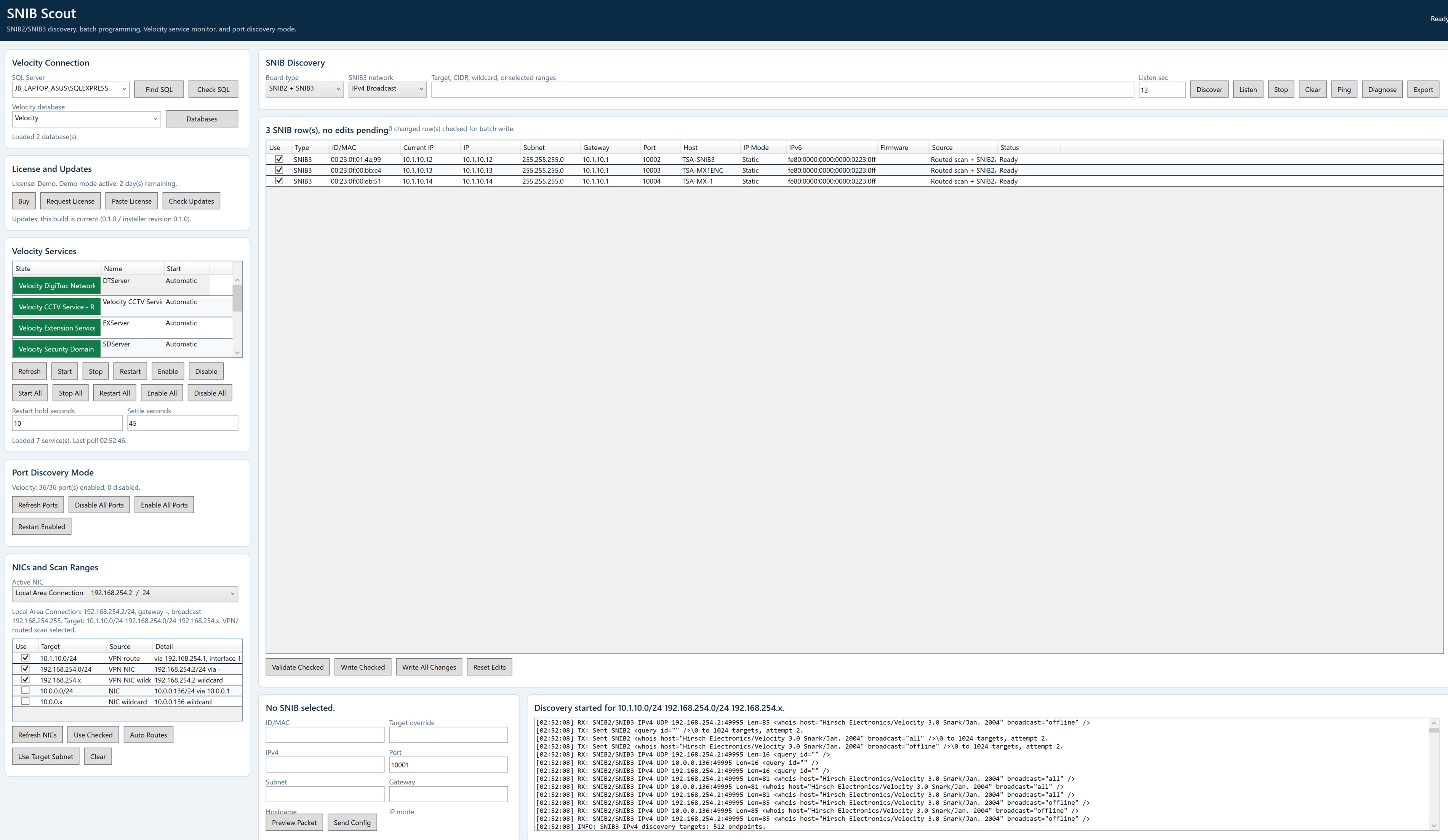Click the Clear button in SNIB Discovery
Viewport: 1448px width, 840px height.
pos(1312,89)
